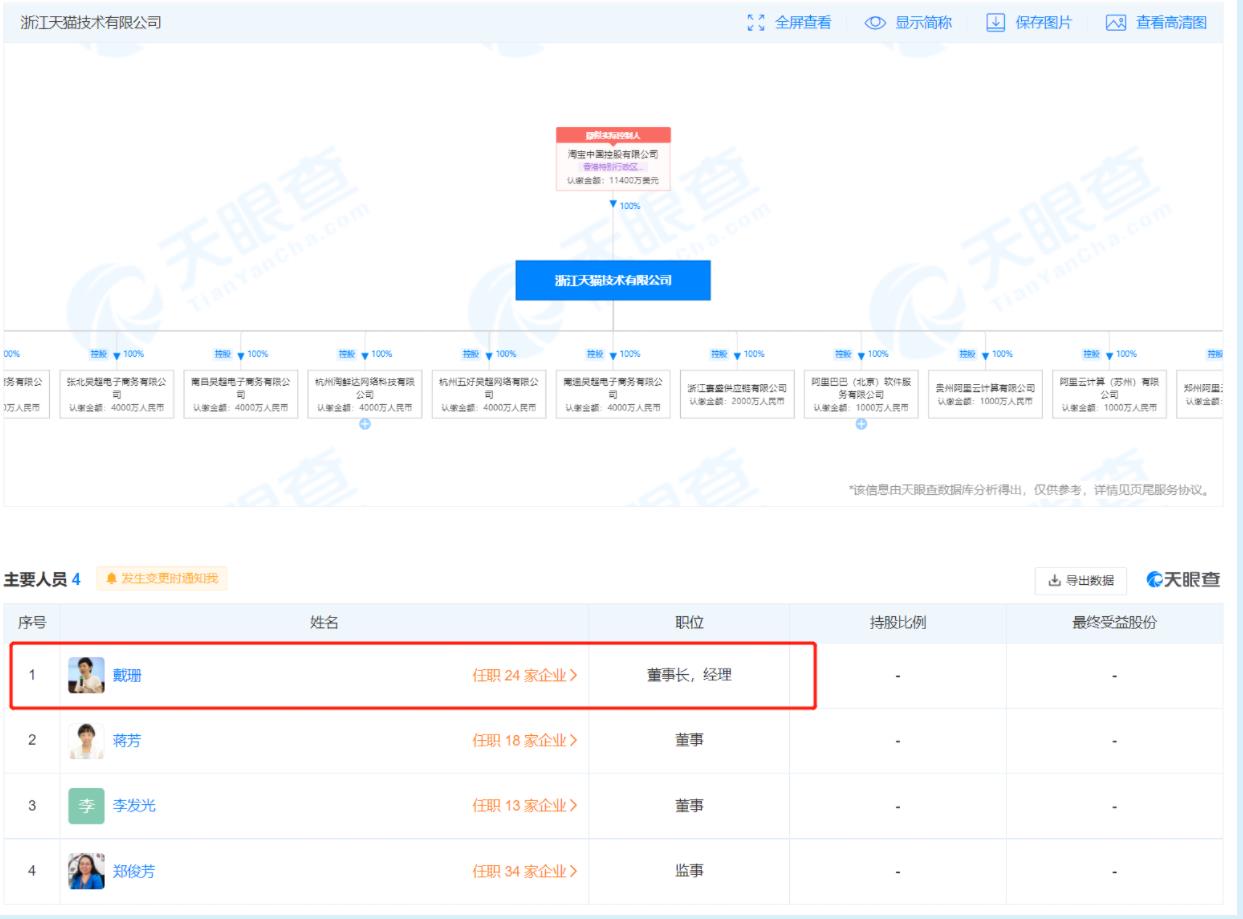The image size is (1243, 919).
Task: Click the 天眼查 logo above the table
Action: pyautogui.click(x=1184, y=579)
